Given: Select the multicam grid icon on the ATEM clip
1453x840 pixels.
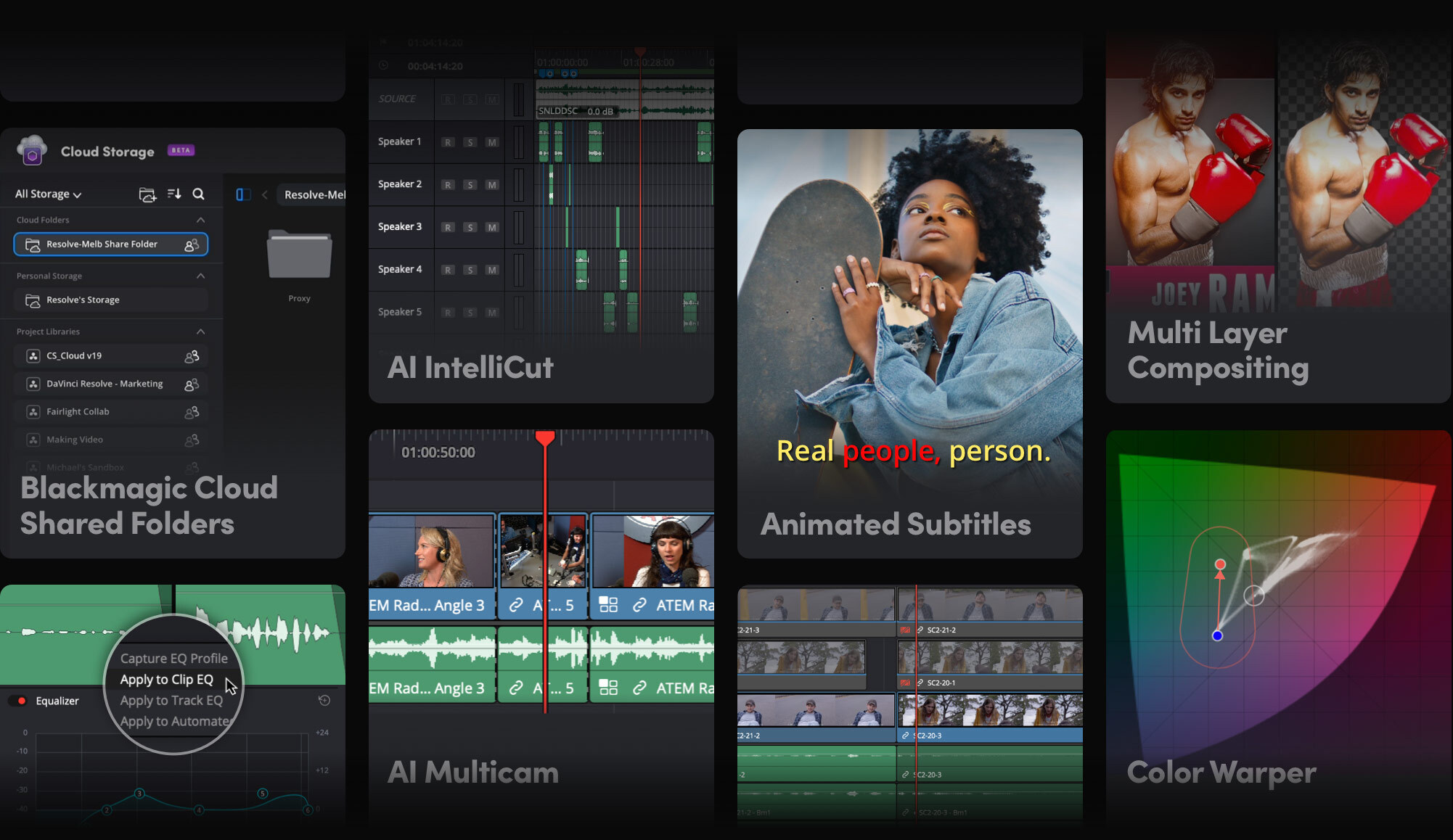Looking at the screenshot, I should point(608,604).
